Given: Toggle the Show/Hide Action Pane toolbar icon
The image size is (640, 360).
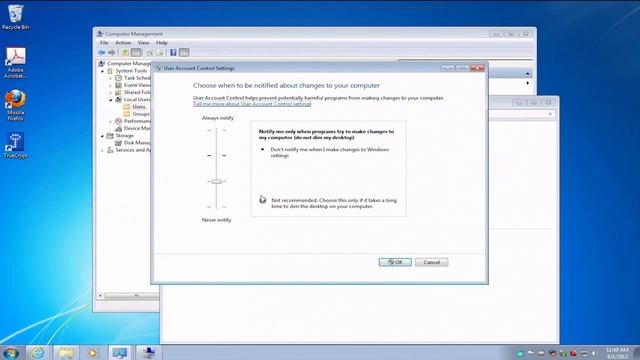Looking at the screenshot, I should click(184, 53).
